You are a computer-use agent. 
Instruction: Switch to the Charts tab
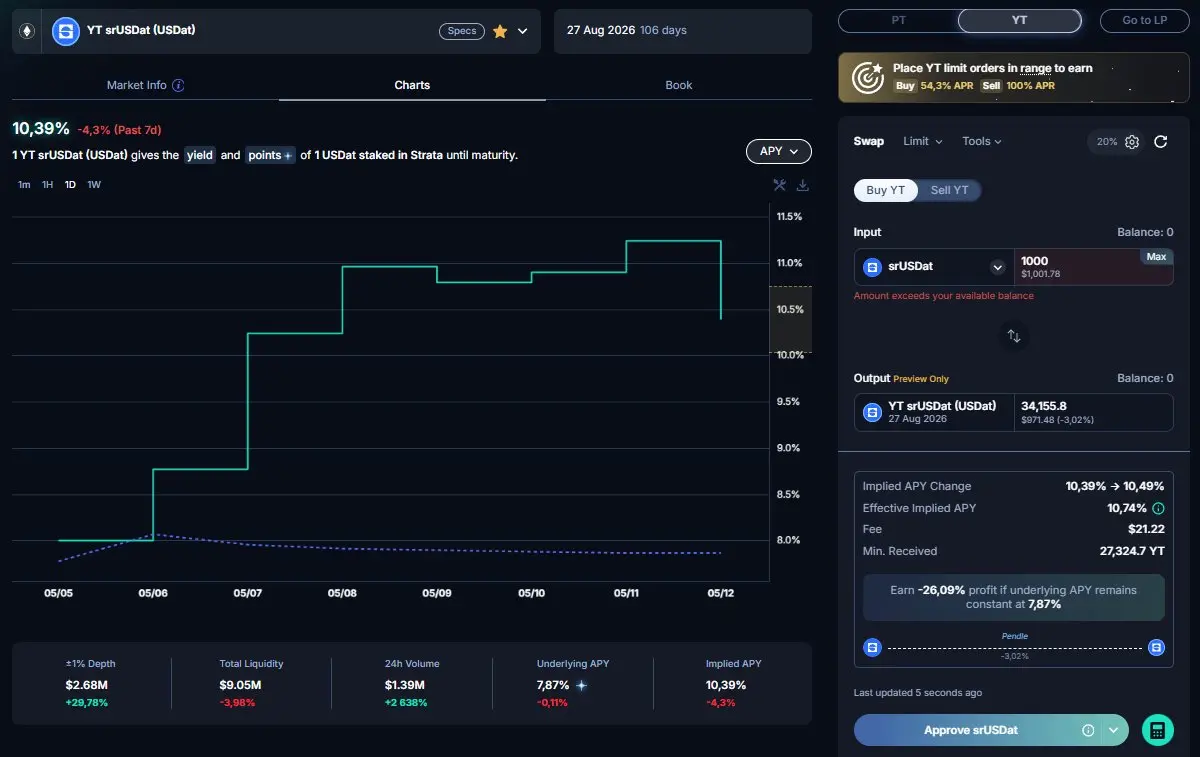click(412, 85)
